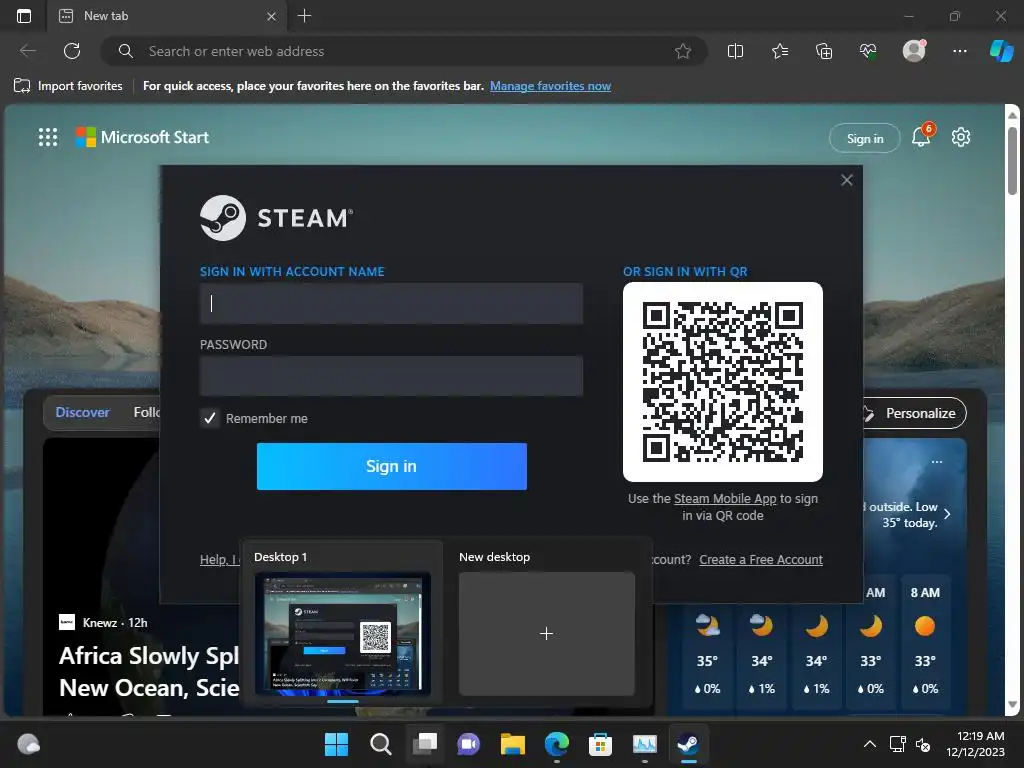Open the Steam Mobile App link

725,498
